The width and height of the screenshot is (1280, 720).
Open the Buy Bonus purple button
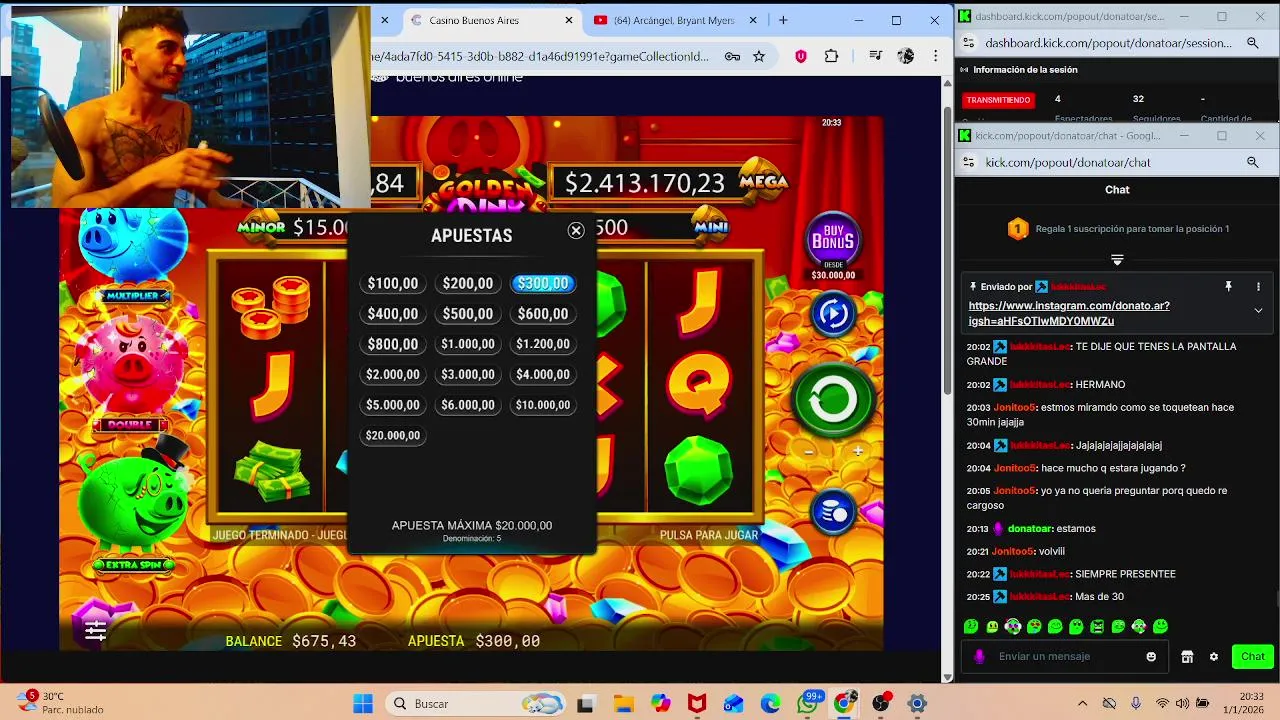tap(833, 238)
